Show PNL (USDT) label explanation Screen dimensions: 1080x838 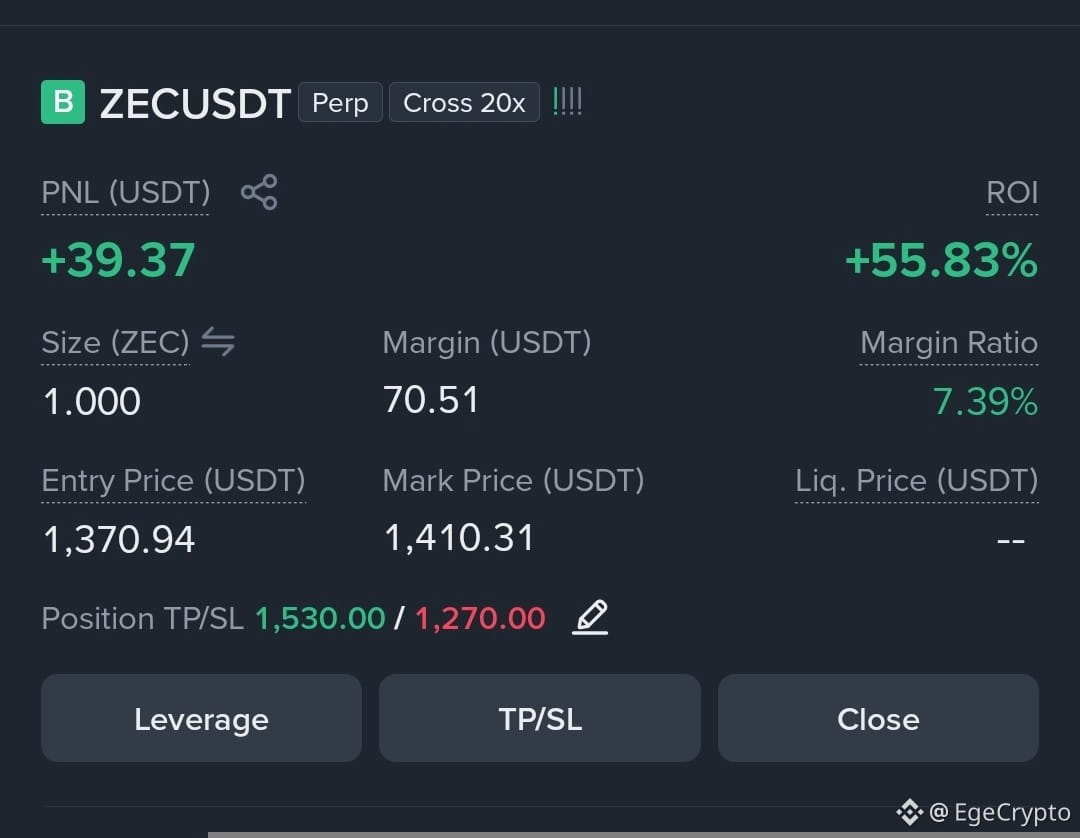(x=125, y=193)
